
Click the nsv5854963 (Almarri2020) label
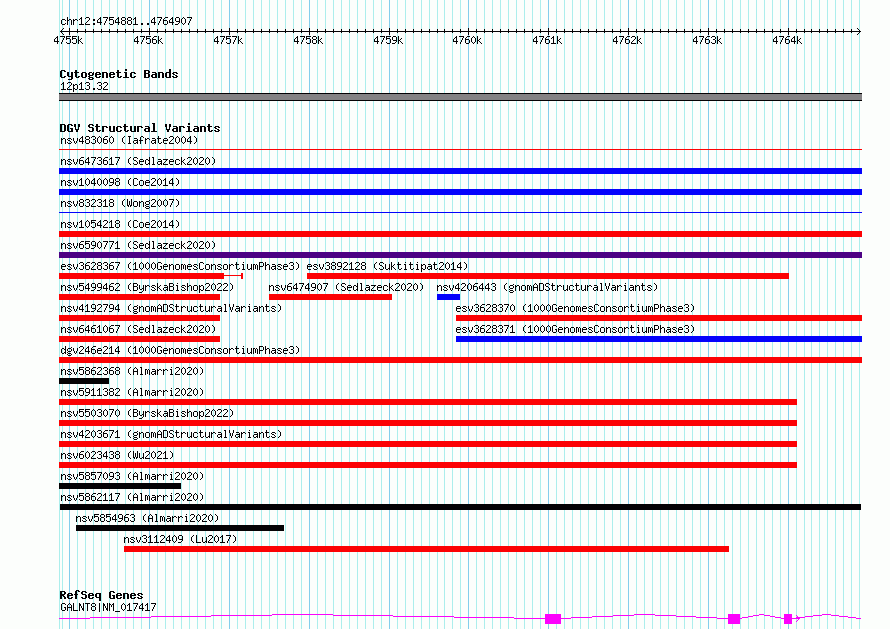pos(147,518)
